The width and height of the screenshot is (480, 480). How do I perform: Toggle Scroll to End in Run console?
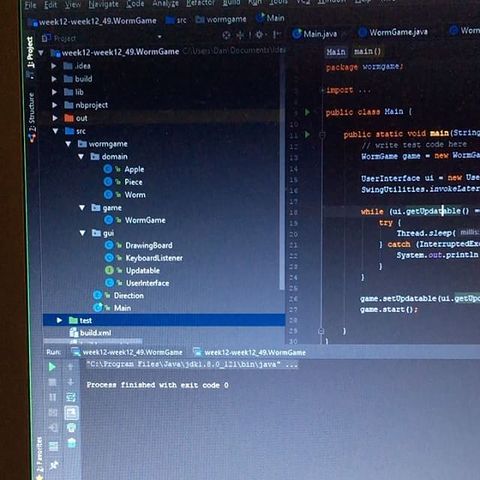[x=71, y=413]
